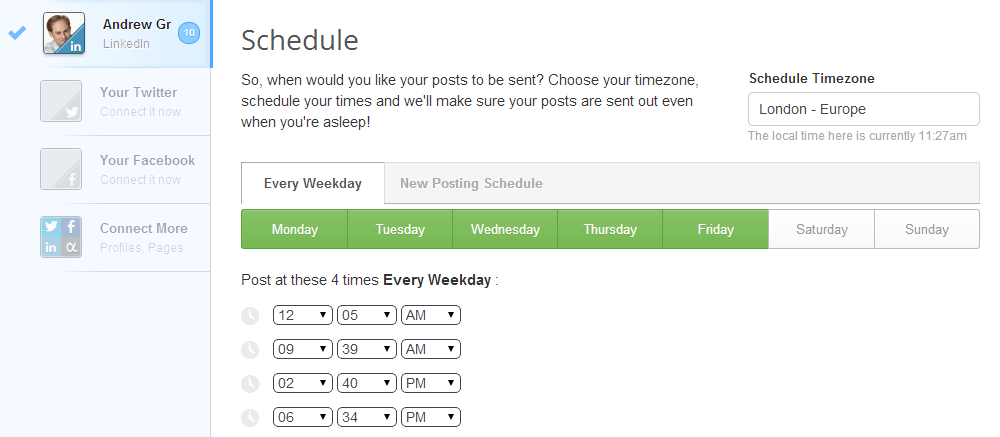Click the Your Facebook placeholder icon
The height and width of the screenshot is (437, 1000).
60,169
